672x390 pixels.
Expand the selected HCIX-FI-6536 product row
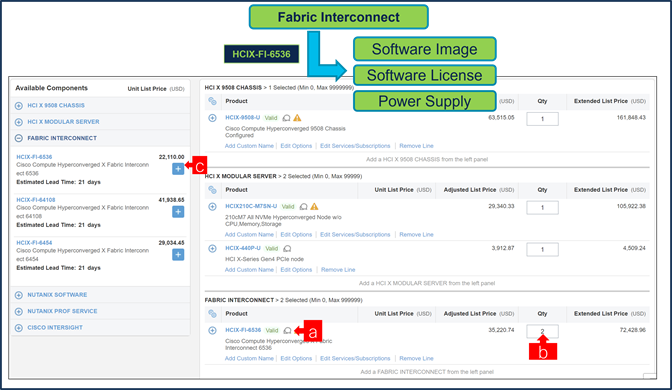[x=212, y=330]
